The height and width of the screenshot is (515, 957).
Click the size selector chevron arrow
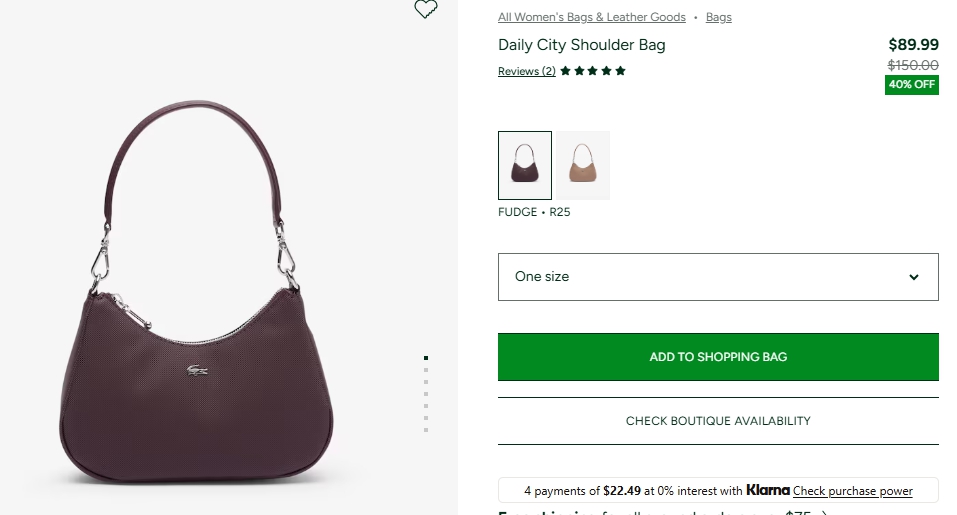[913, 277]
